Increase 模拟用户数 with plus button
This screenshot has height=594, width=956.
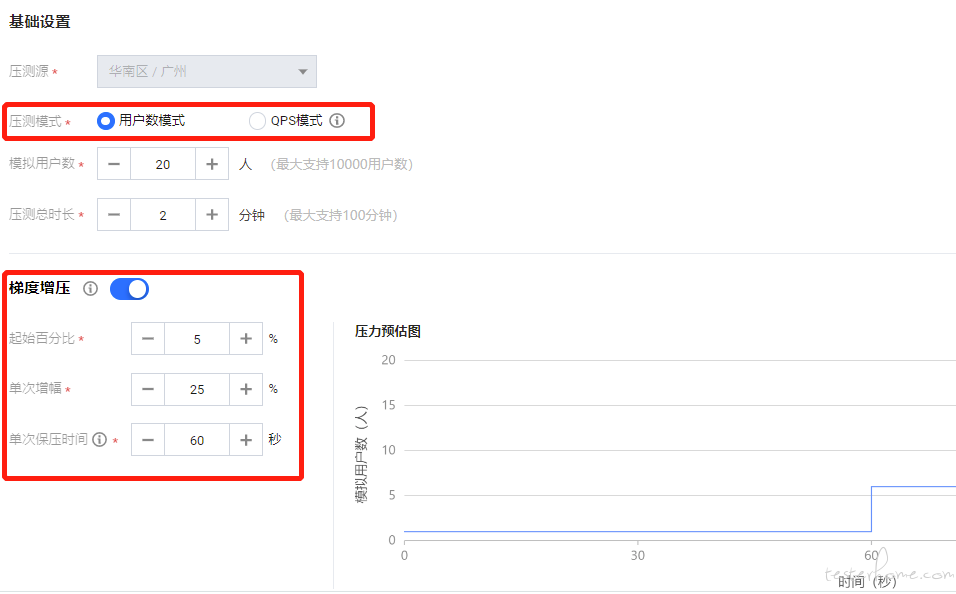pos(212,164)
